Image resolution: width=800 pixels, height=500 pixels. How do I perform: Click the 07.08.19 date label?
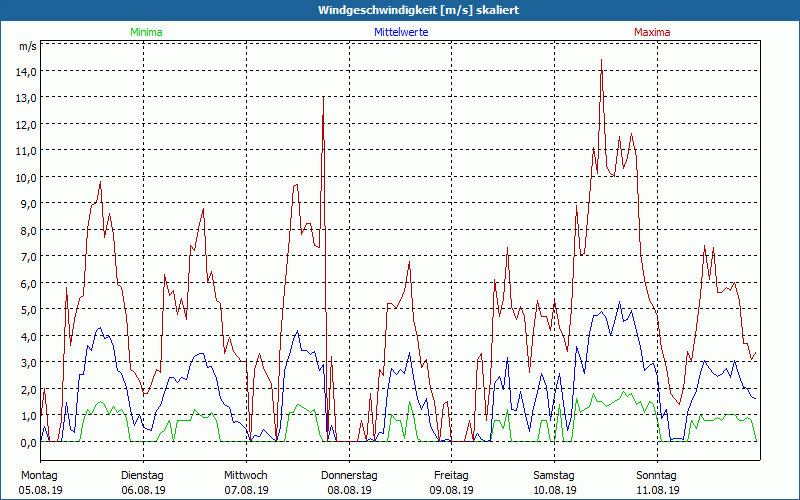click(246, 490)
